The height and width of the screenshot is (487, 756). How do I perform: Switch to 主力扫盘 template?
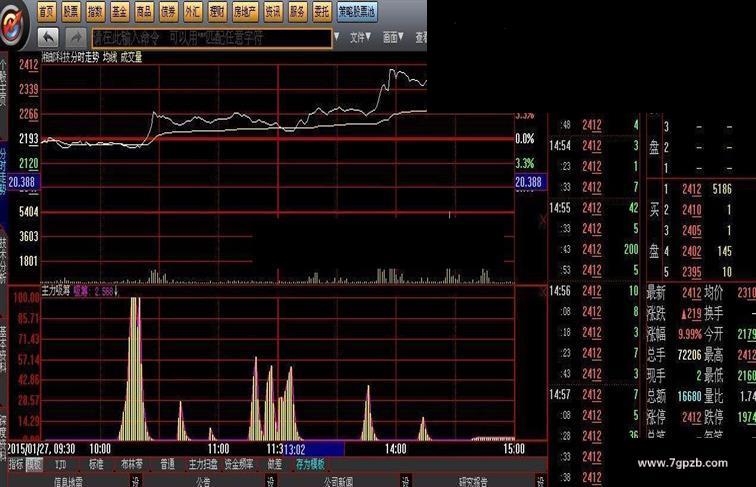click(202, 464)
